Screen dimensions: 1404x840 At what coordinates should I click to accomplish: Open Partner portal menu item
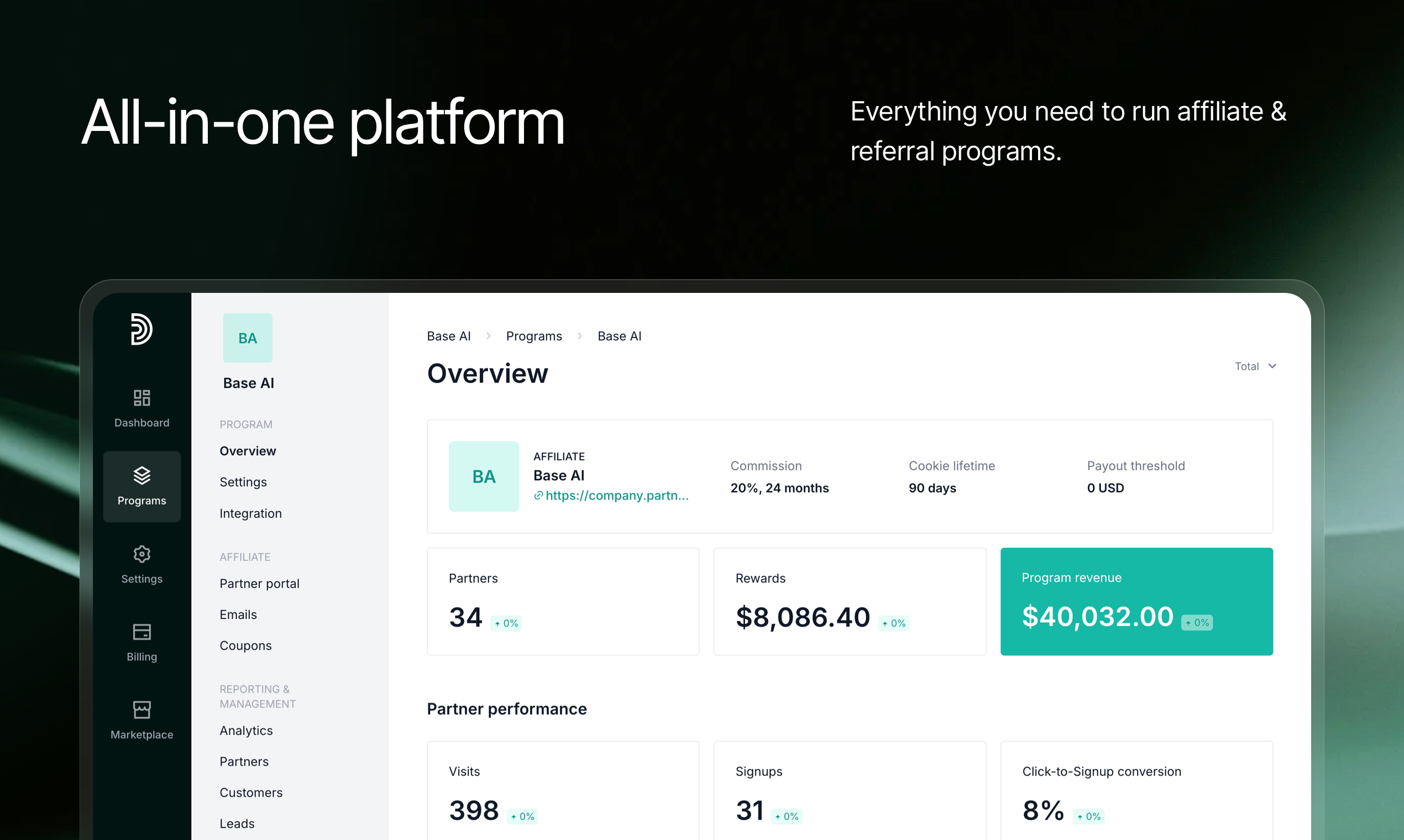coord(259,584)
